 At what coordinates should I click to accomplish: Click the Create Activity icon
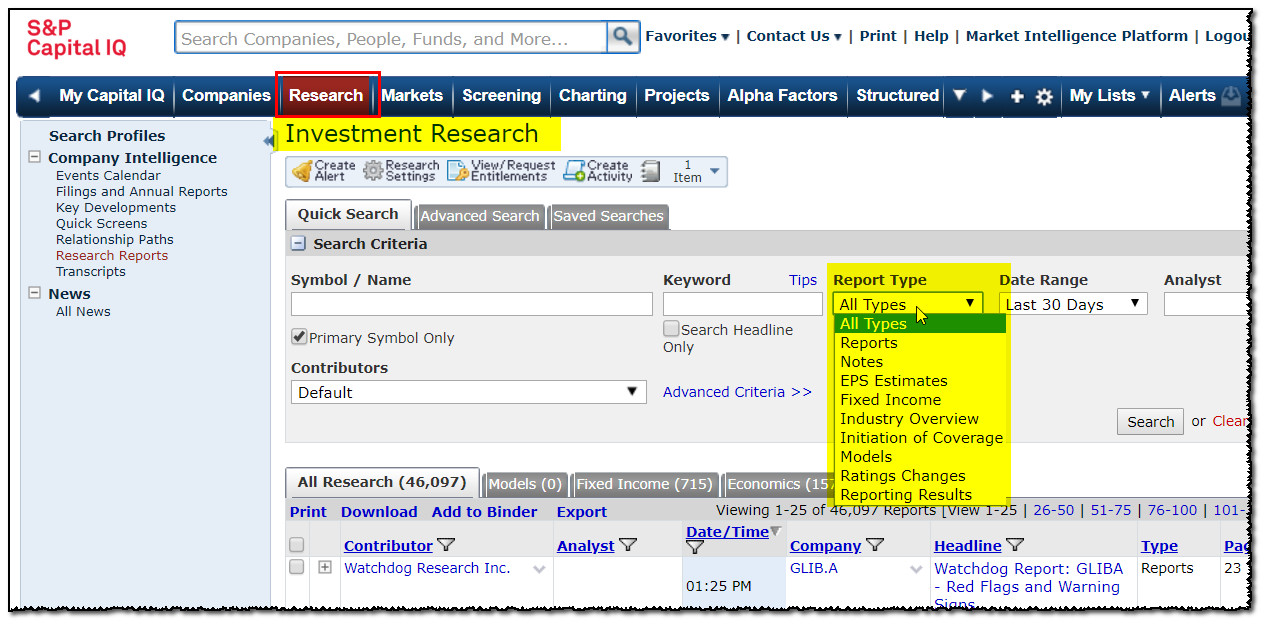574,172
